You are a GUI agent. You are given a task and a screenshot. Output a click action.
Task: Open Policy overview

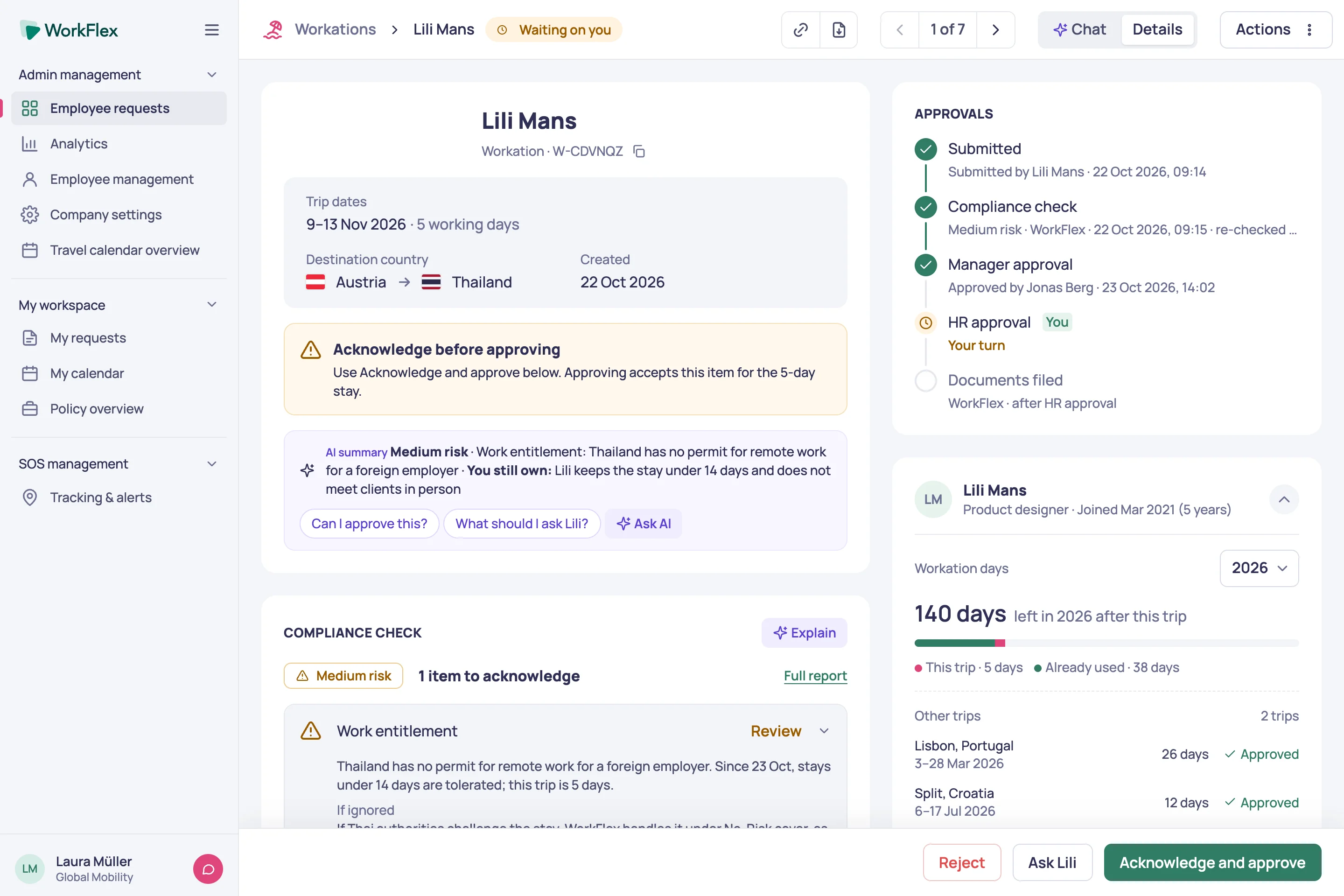coord(119,409)
